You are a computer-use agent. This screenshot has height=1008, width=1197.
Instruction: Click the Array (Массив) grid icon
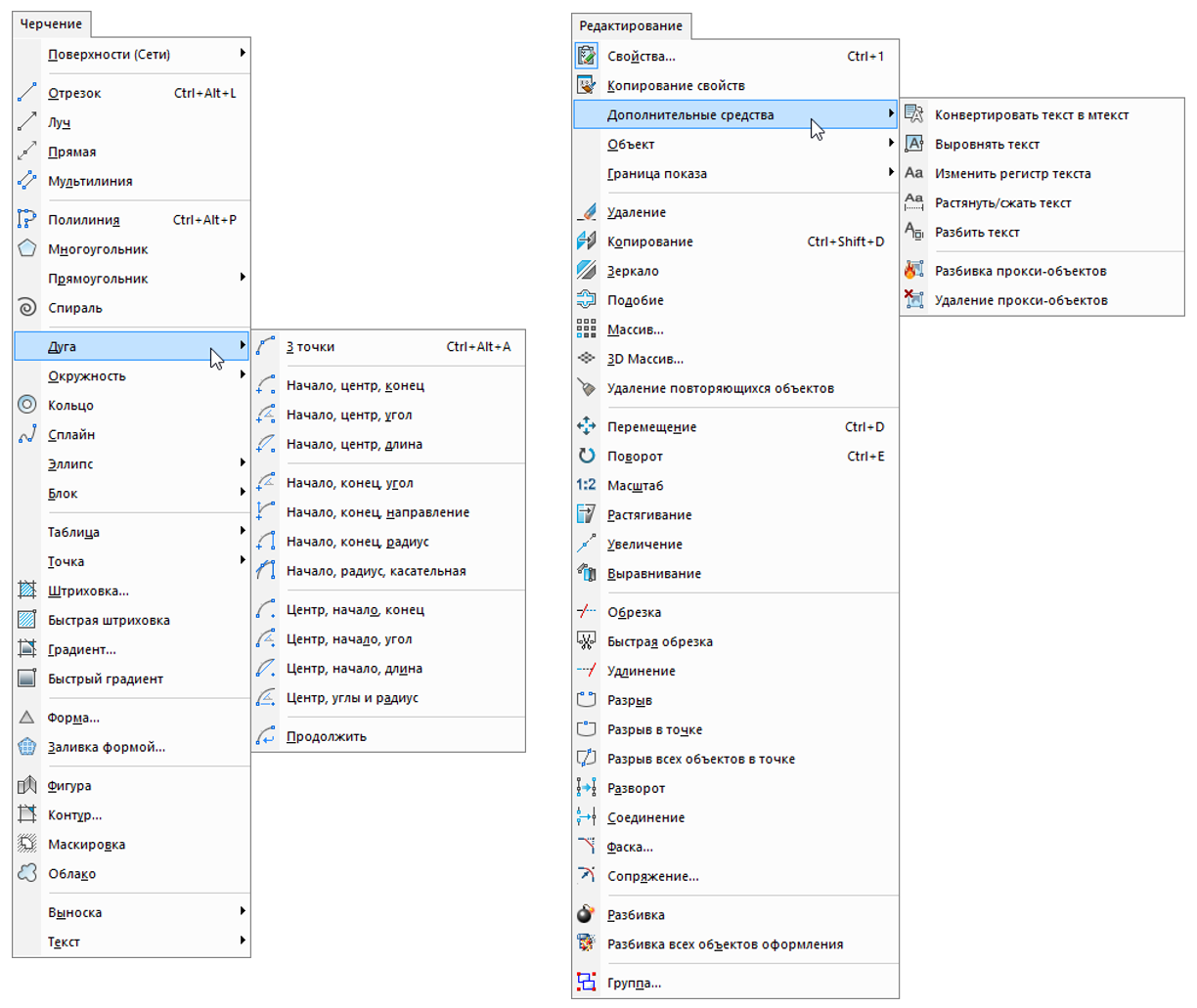tap(586, 329)
